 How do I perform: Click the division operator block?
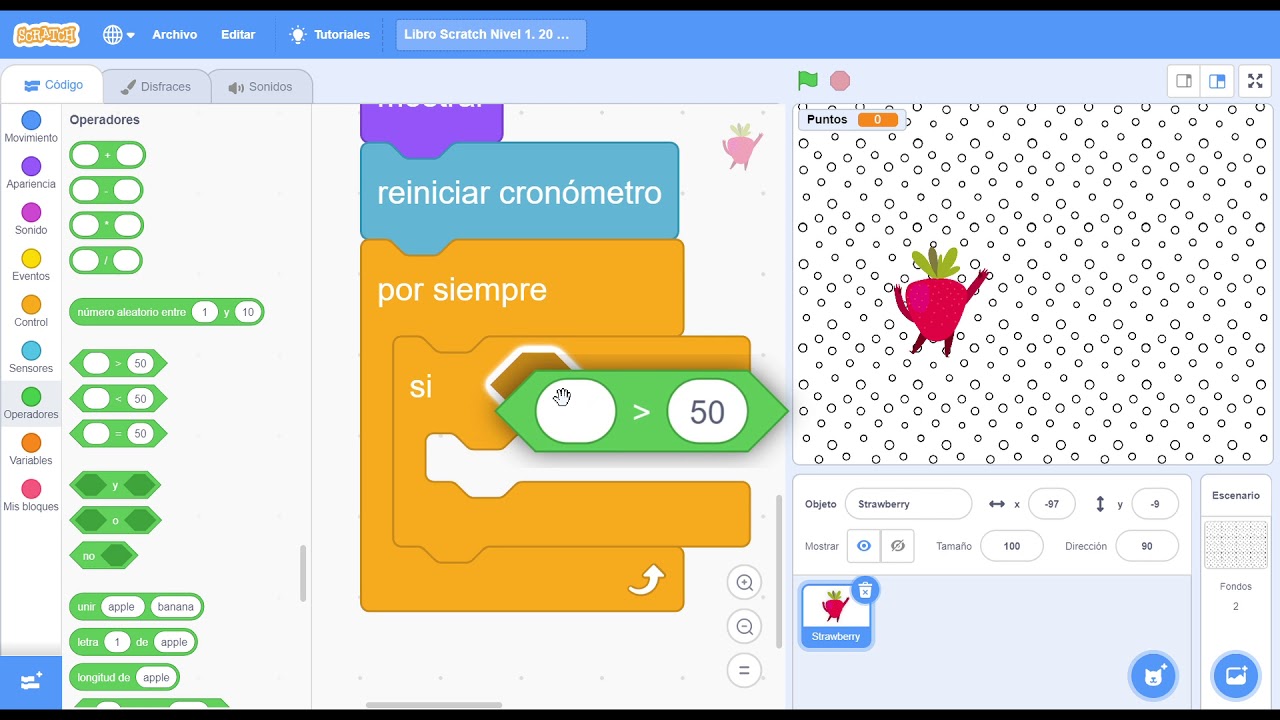pos(106,261)
